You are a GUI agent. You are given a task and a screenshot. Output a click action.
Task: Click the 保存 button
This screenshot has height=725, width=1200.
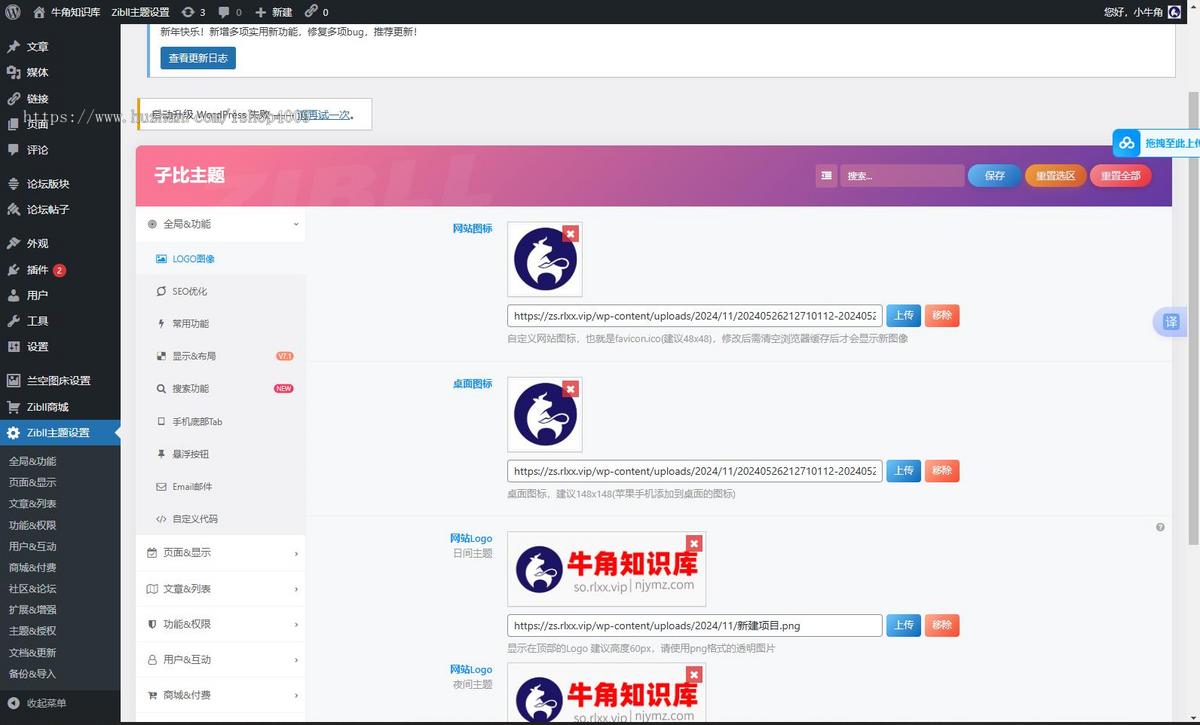pyautogui.click(x=995, y=176)
